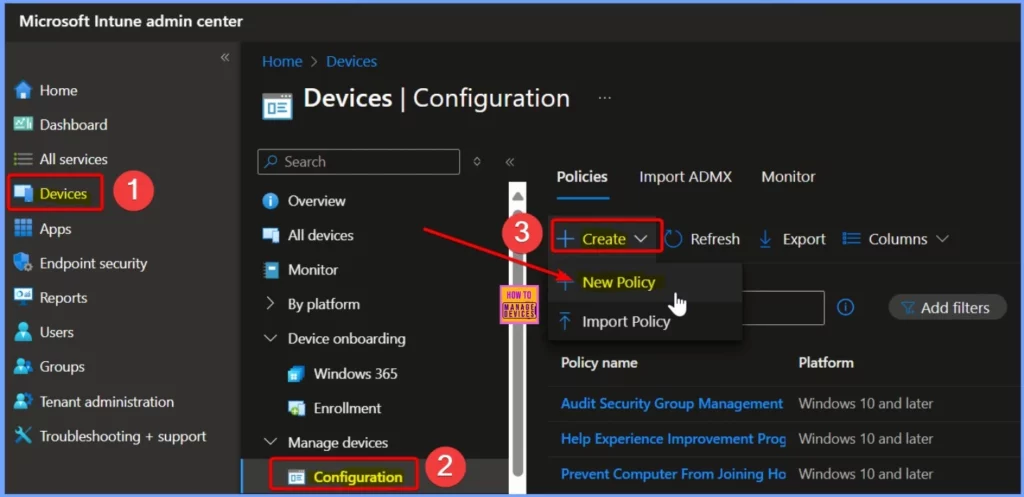The width and height of the screenshot is (1024, 497).
Task: Open Troubleshooting + support in navigation
Action: (123, 436)
